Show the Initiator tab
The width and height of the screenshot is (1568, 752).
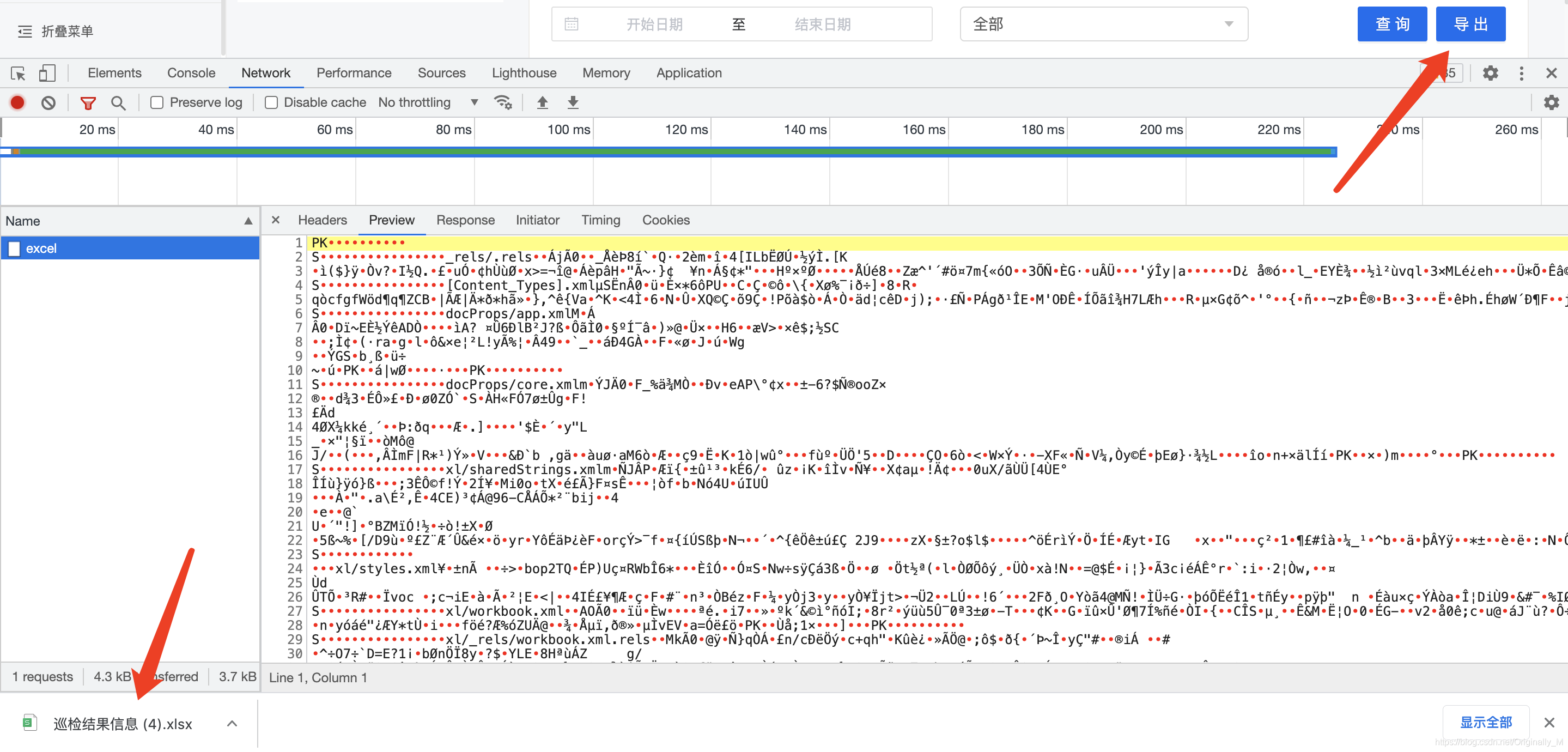pyautogui.click(x=538, y=220)
